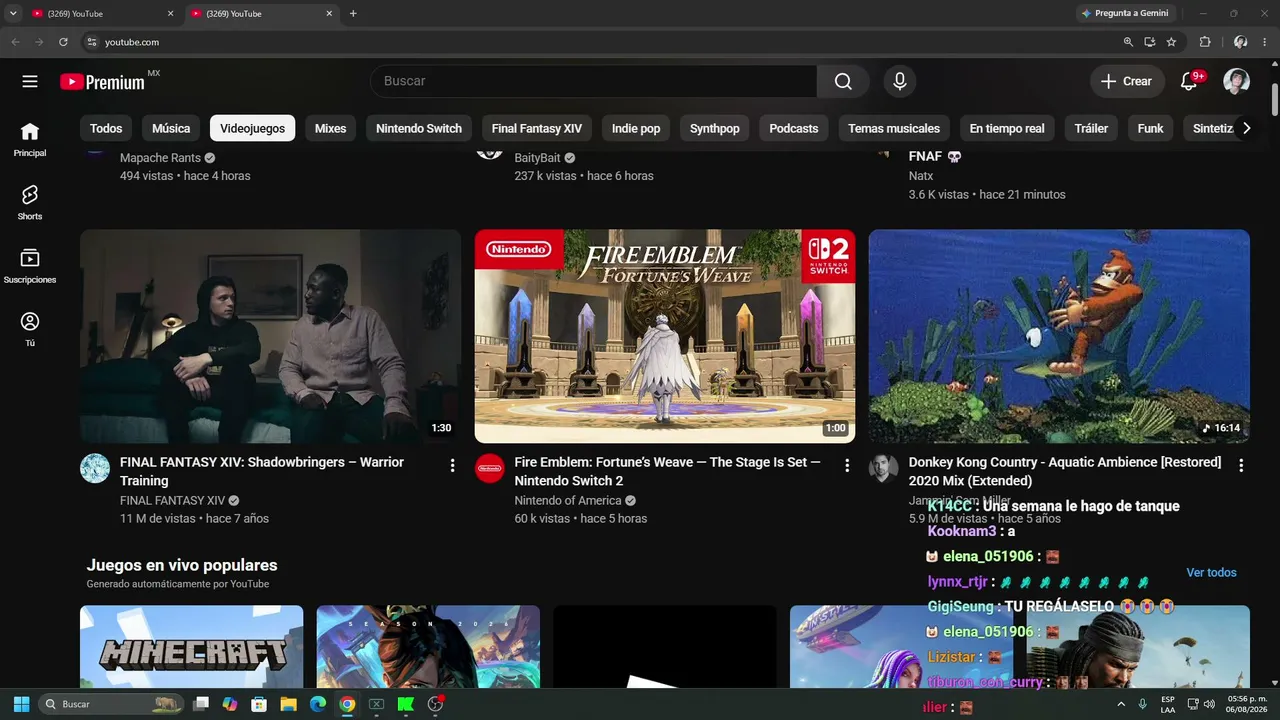1280x720 pixels.
Task: Click the youtube.com address bar
Action: pyautogui.click(x=600, y=42)
